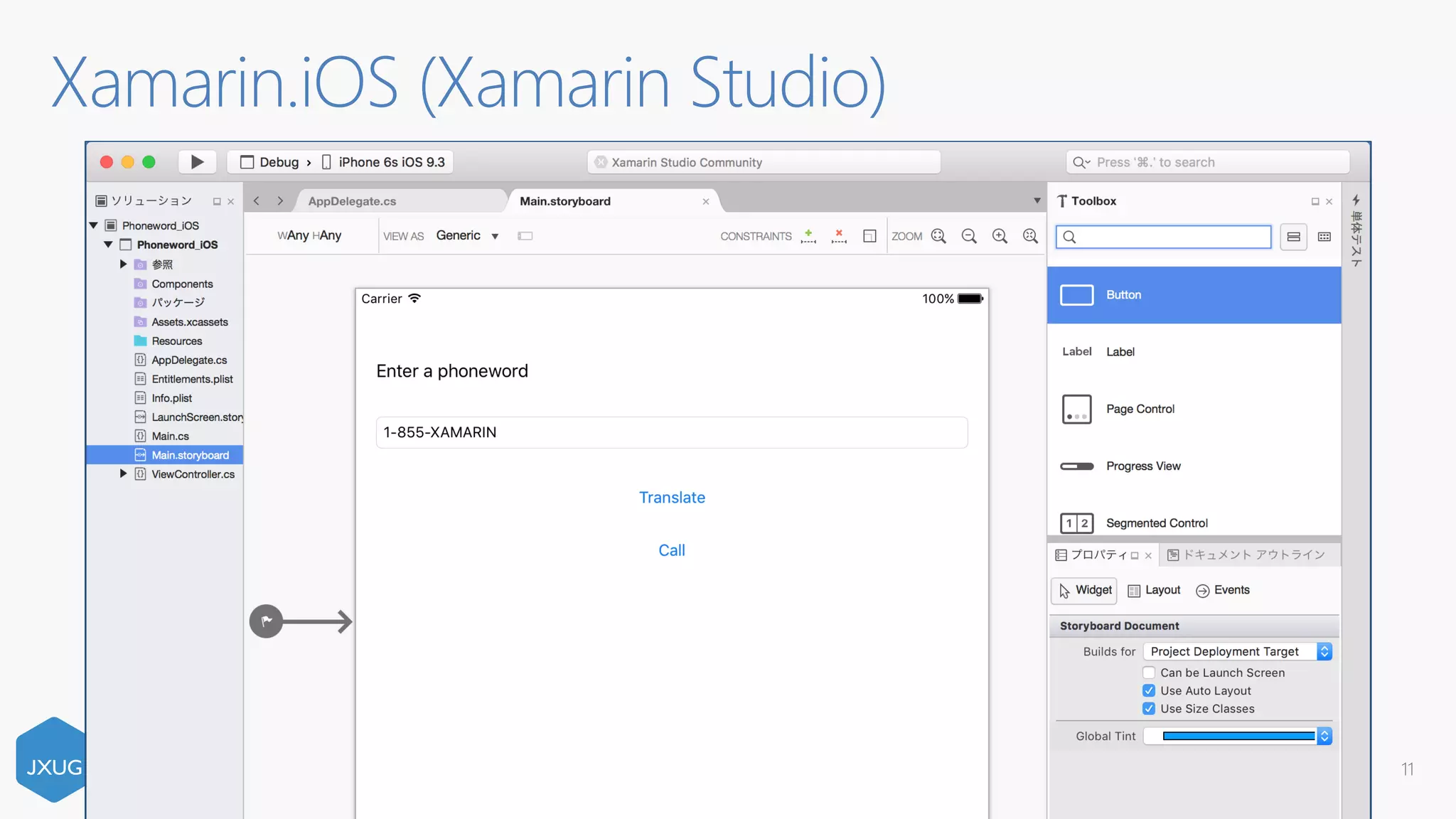This screenshot has width=1456, height=819.
Task: Open the Builds for deployment target dropdown
Action: (x=1238, y=651)
